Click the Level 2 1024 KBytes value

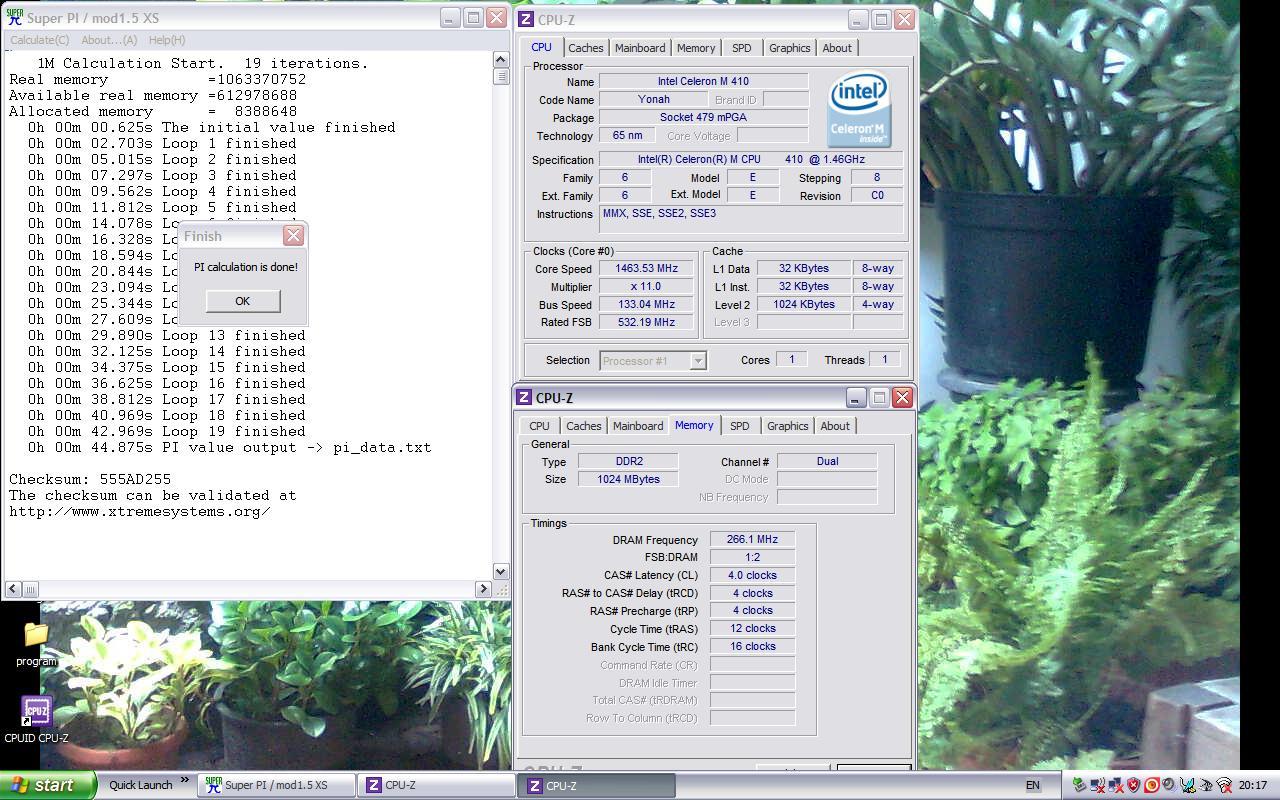tap(804, 304)
